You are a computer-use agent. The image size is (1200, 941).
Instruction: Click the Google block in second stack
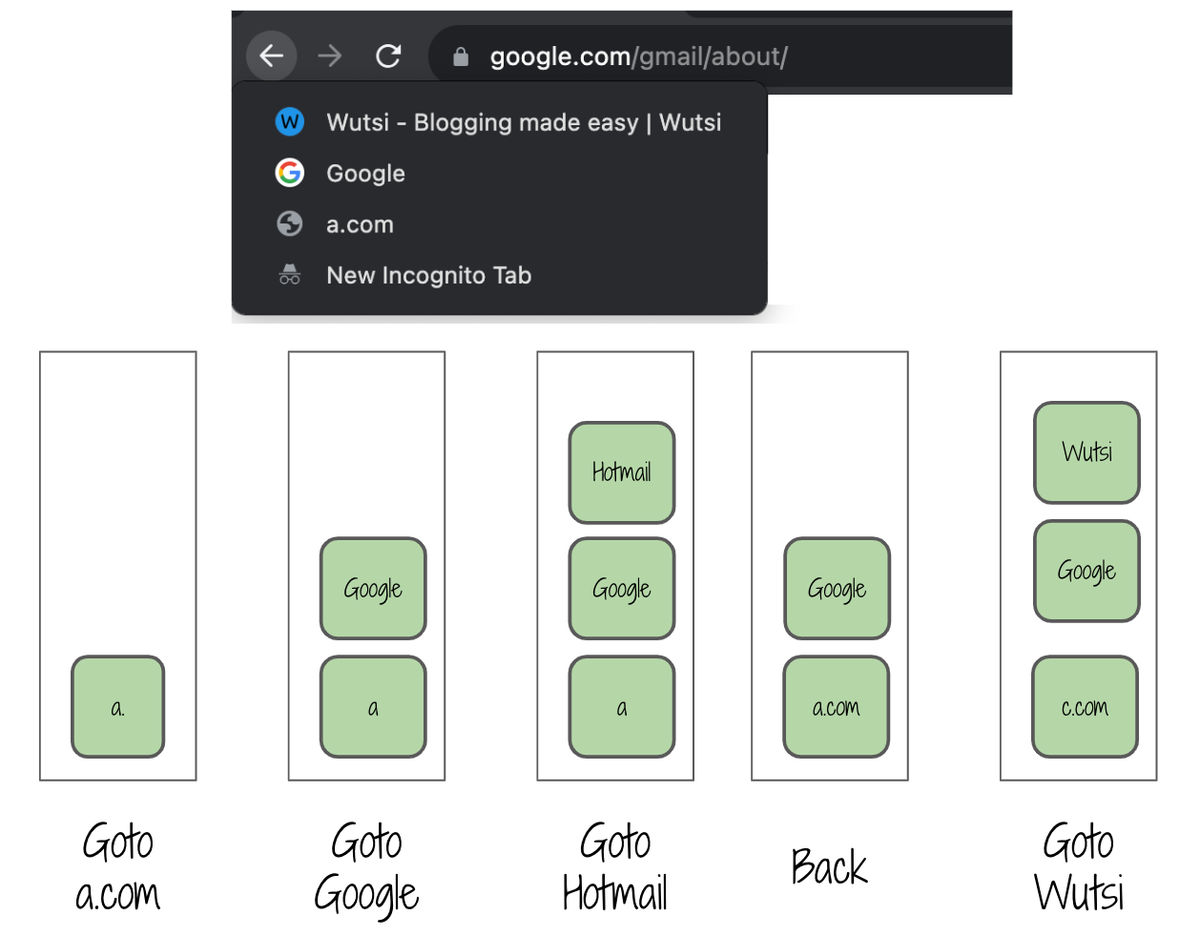click(x=373, y=589)
